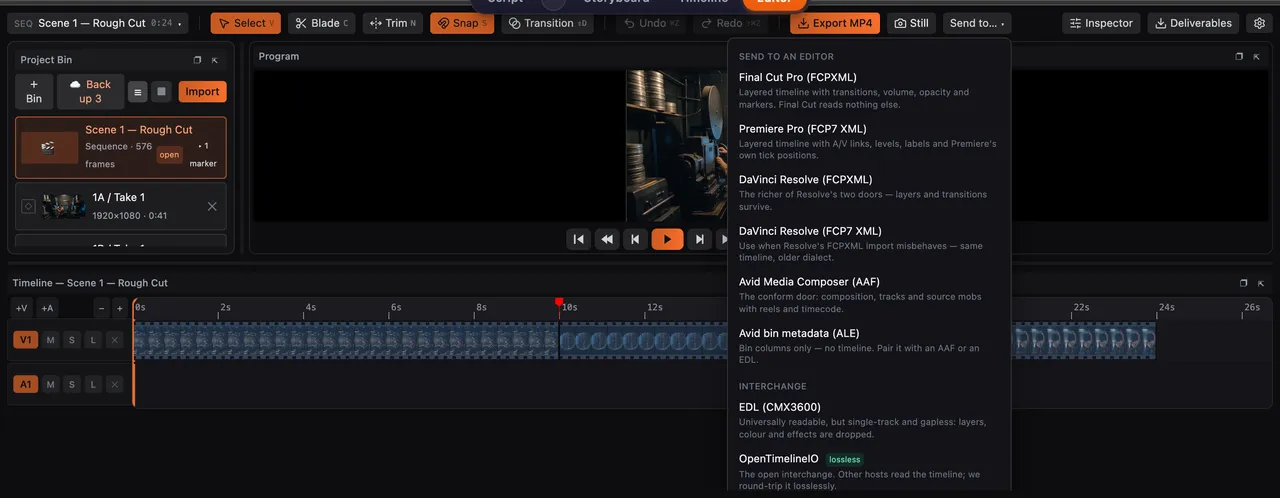Export the sequence as MP4
Image resolution: width=1280 pixels, height=498 pixels.
point(835,23)
